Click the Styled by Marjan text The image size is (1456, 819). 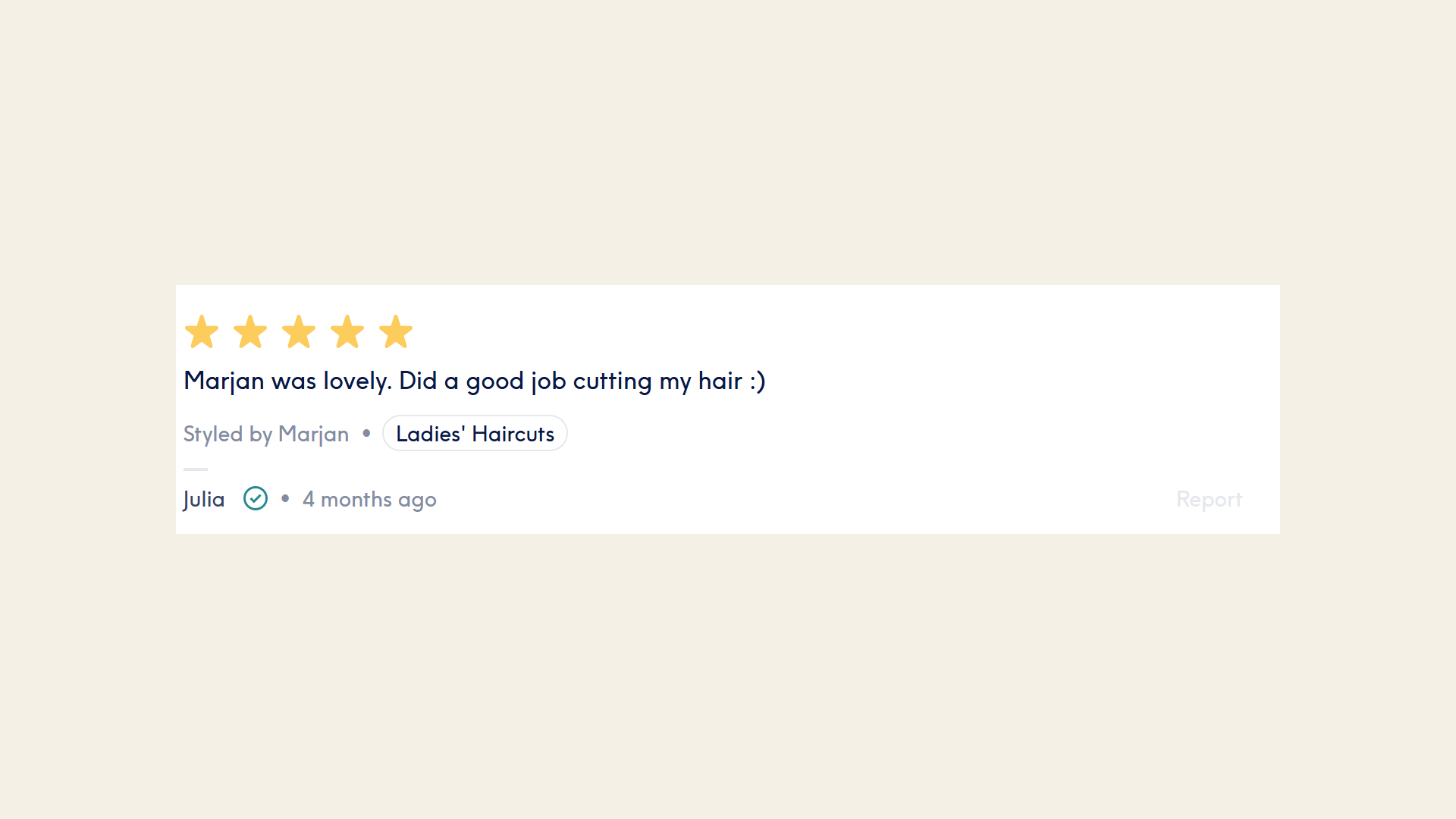point(266,434)
